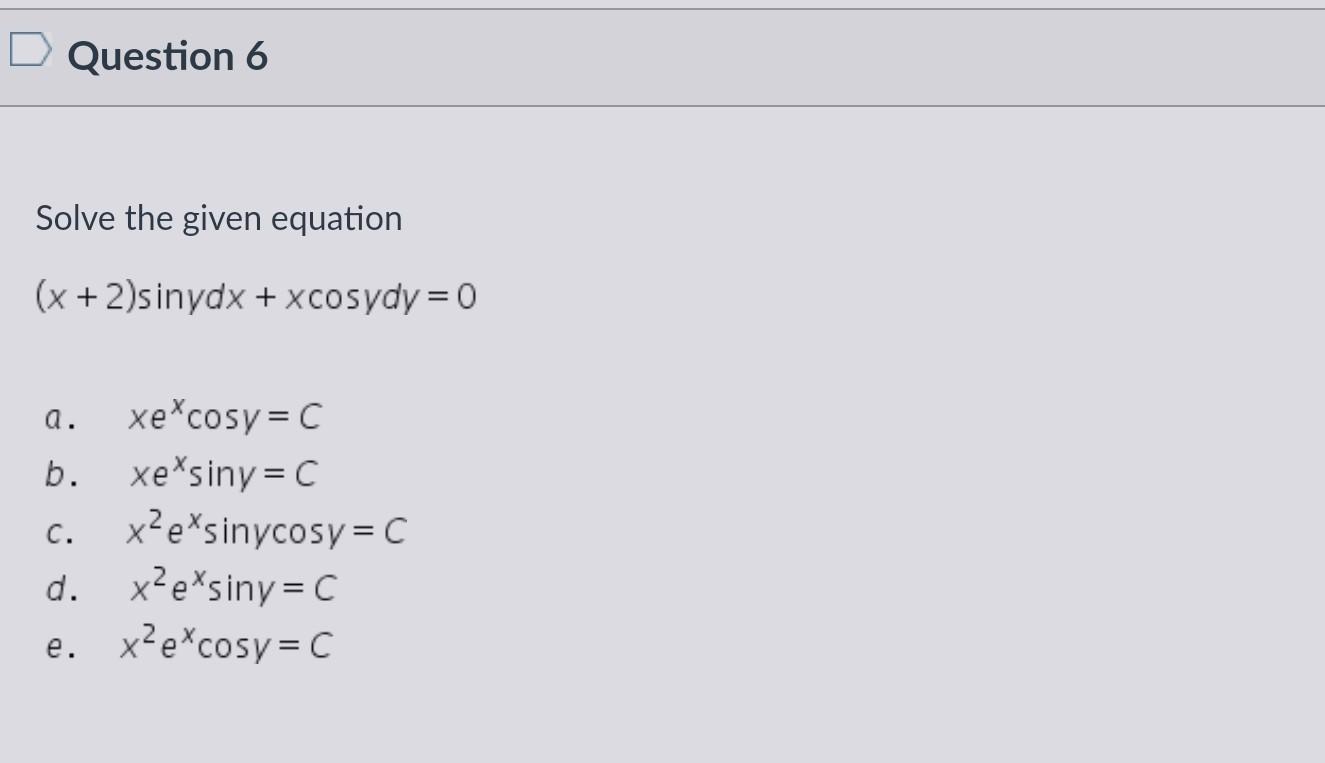
Task: Select answer option e, x²e^x cosy = C
Action: tap(226, 644)
